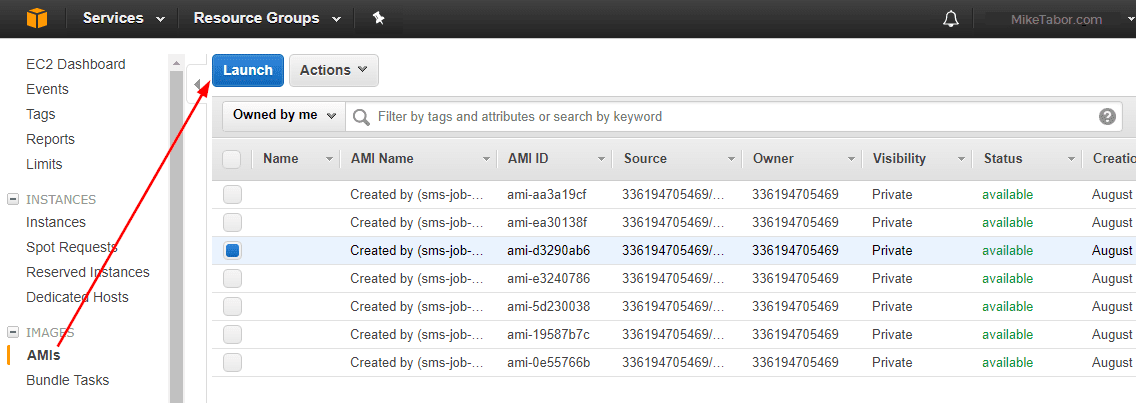The height and width of the screenshot is (403, 1136).
Task: Check the box for ami-0e55766b
Action: click(x=232, y=362)
